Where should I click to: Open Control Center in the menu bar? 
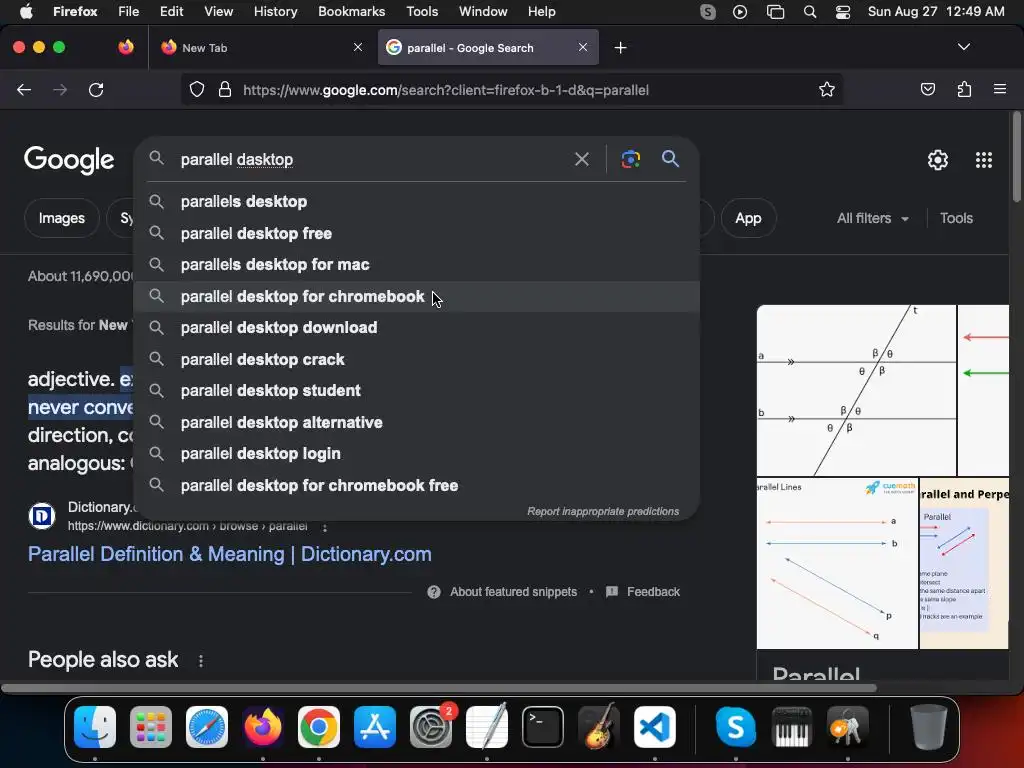(842, 12)
